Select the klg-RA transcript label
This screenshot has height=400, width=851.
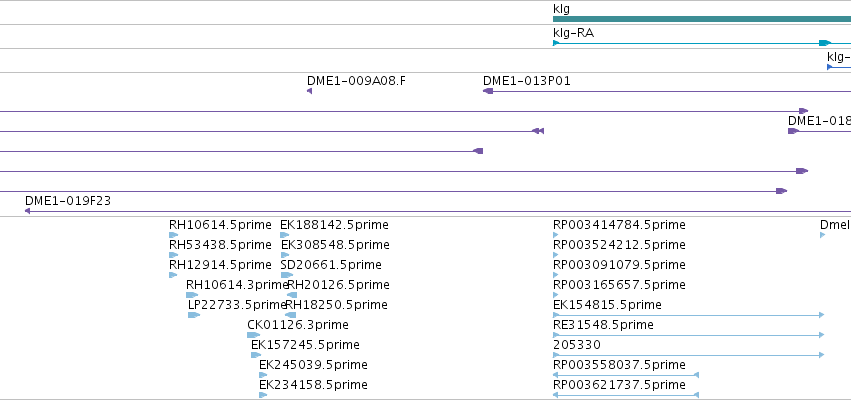click(x=573, y=33)
